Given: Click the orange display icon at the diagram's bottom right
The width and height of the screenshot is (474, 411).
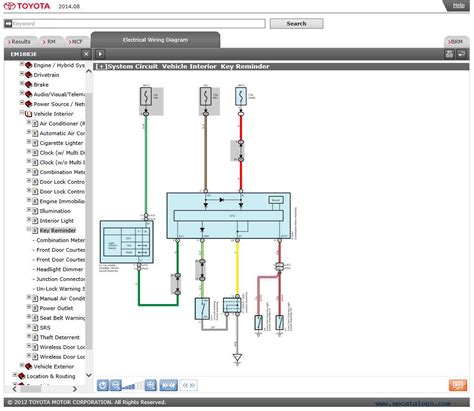Looking at the screenshot, I should click(x=458, y=385).
